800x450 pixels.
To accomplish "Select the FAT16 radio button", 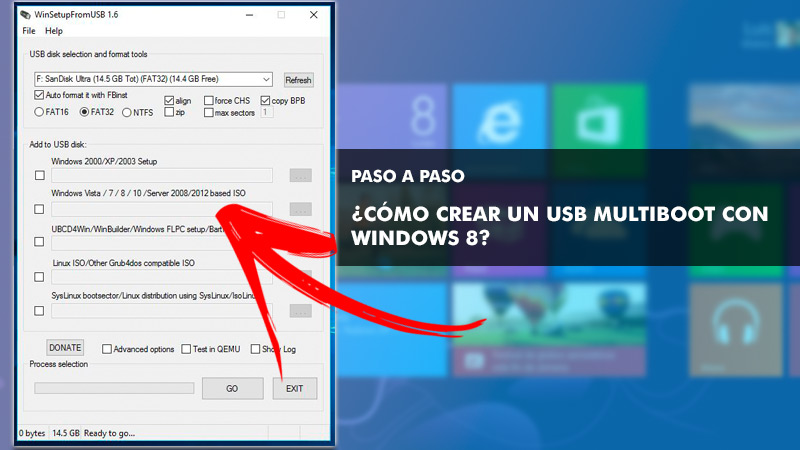I will (x=39, y=112).
